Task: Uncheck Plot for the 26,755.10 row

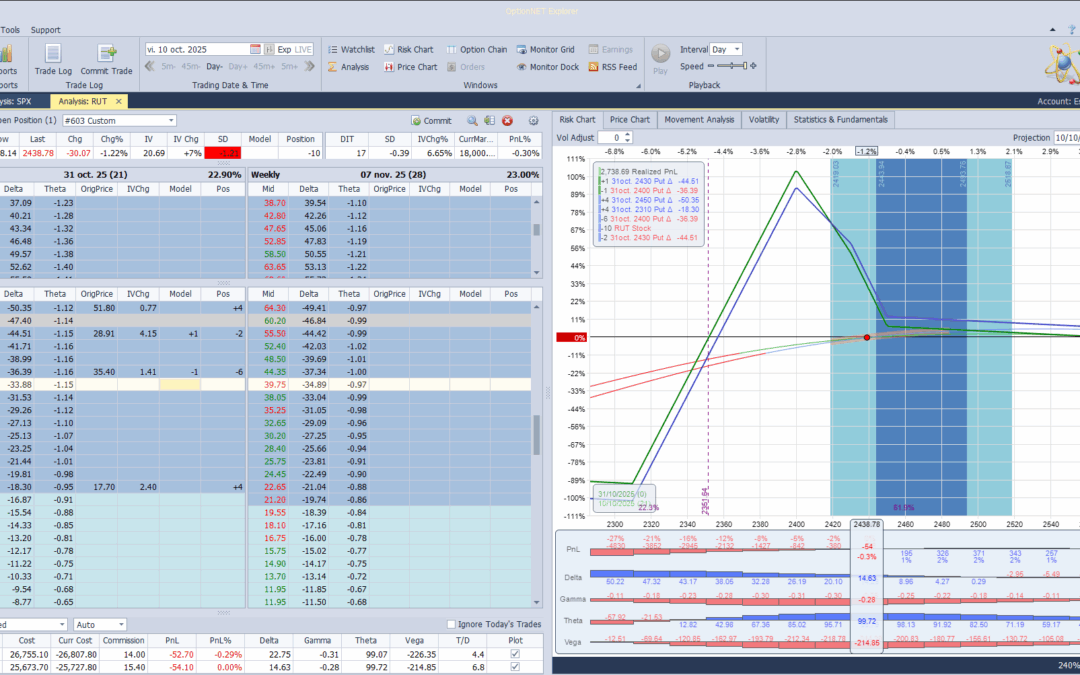Action: click(x=515, y=654)
